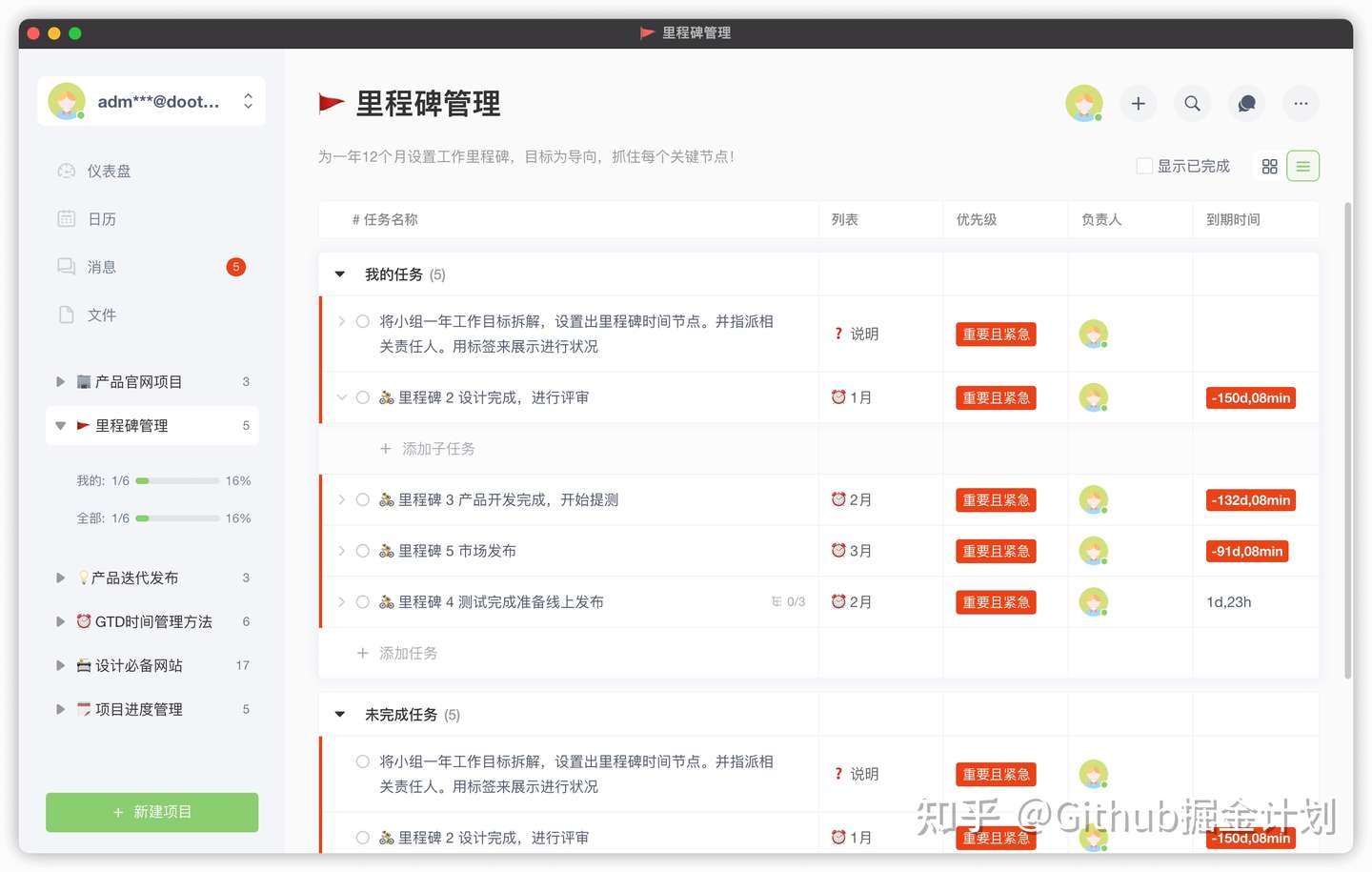Mark 里程碑 5 市场发布 task complete

pos(363,551)
